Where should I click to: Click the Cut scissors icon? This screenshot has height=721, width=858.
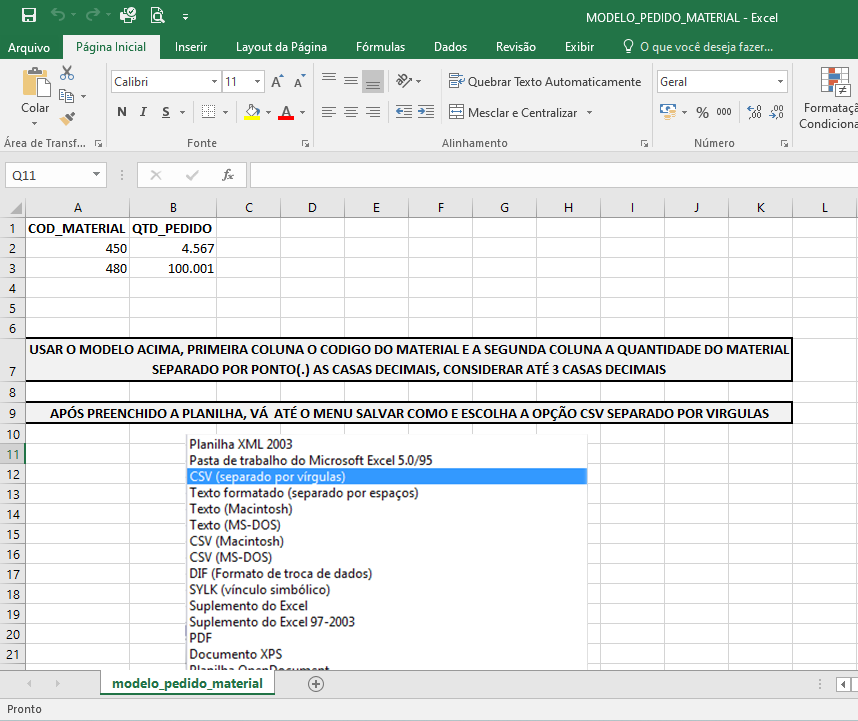pos(67,73)
